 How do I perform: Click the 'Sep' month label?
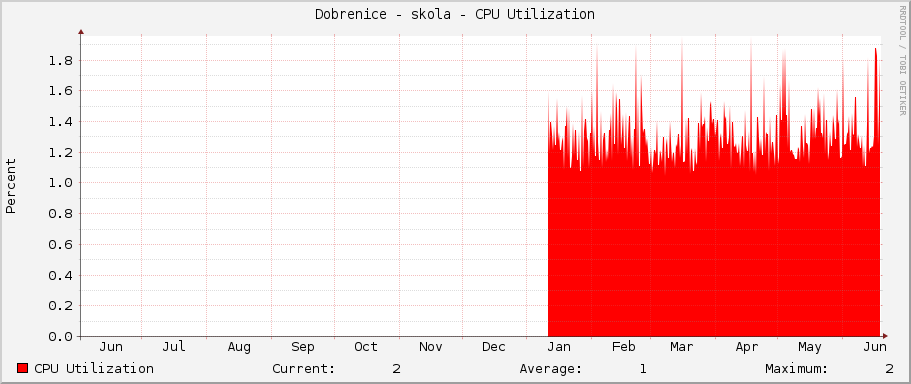coord(303,347)
